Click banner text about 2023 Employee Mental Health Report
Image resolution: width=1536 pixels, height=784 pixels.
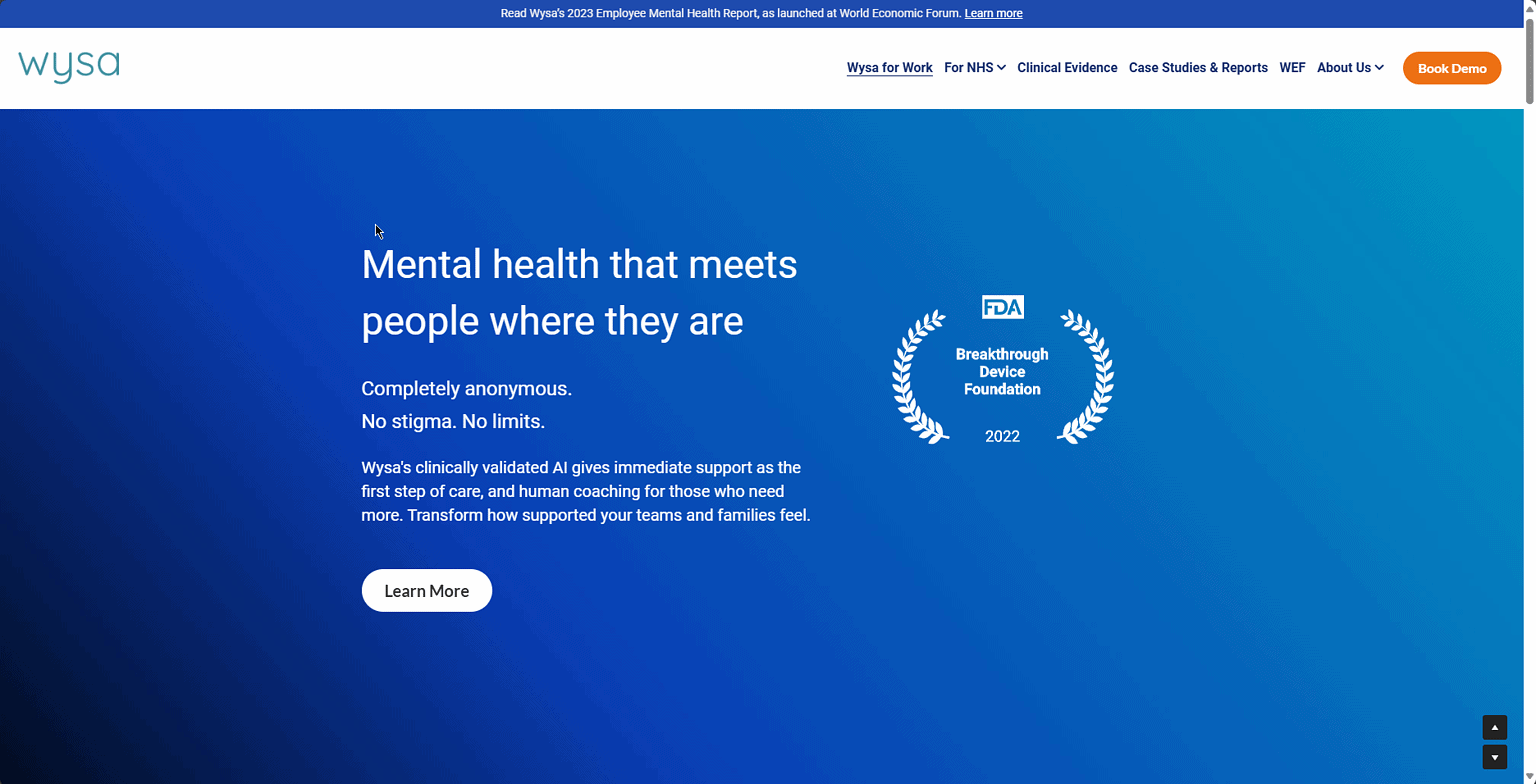[731, 13]
